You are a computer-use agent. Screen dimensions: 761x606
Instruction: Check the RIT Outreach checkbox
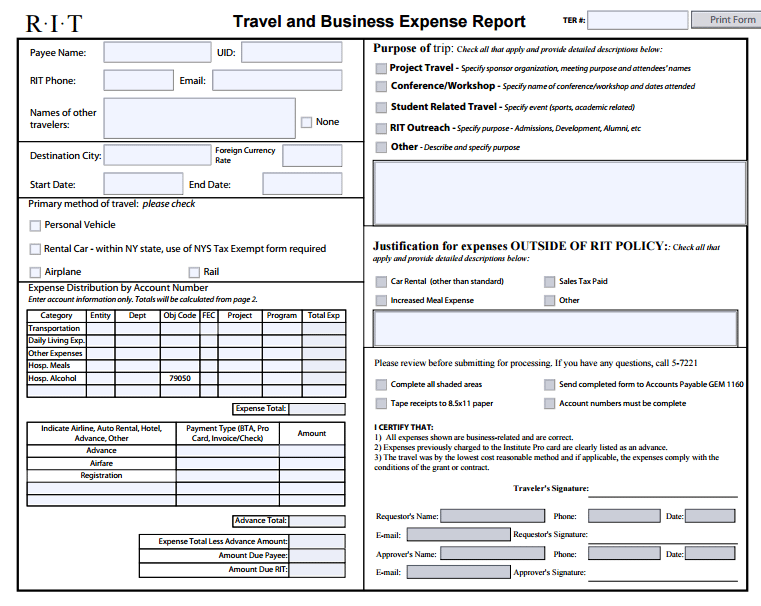click(381, 129)
